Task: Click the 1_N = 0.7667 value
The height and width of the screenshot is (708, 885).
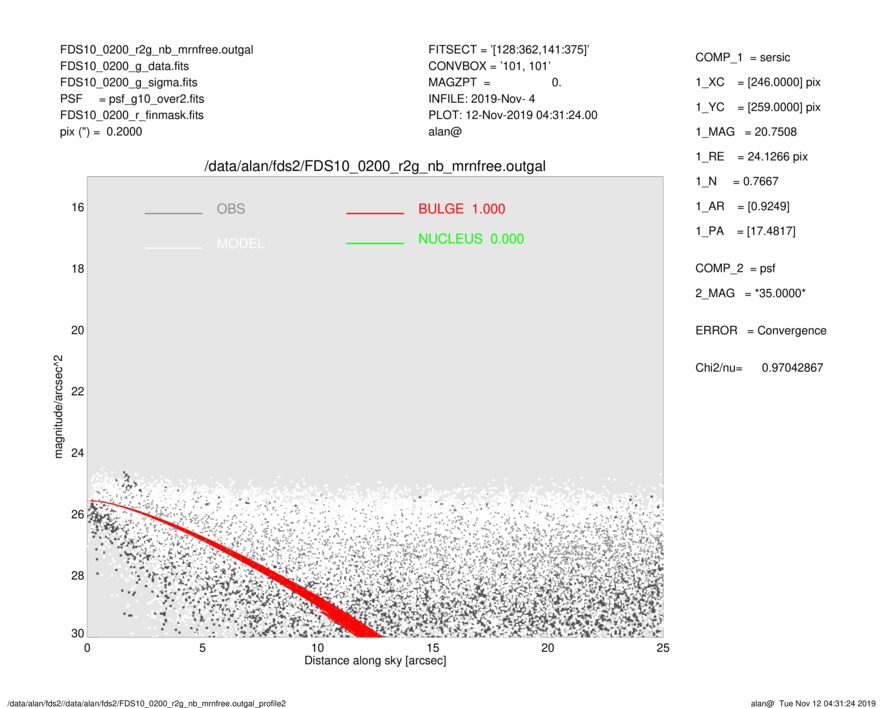Action: click(x=737, y=181)
